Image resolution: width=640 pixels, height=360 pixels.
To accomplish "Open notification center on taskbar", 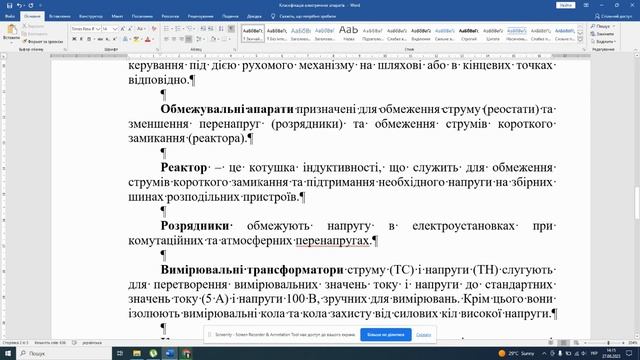I will [x=629, y=353].
